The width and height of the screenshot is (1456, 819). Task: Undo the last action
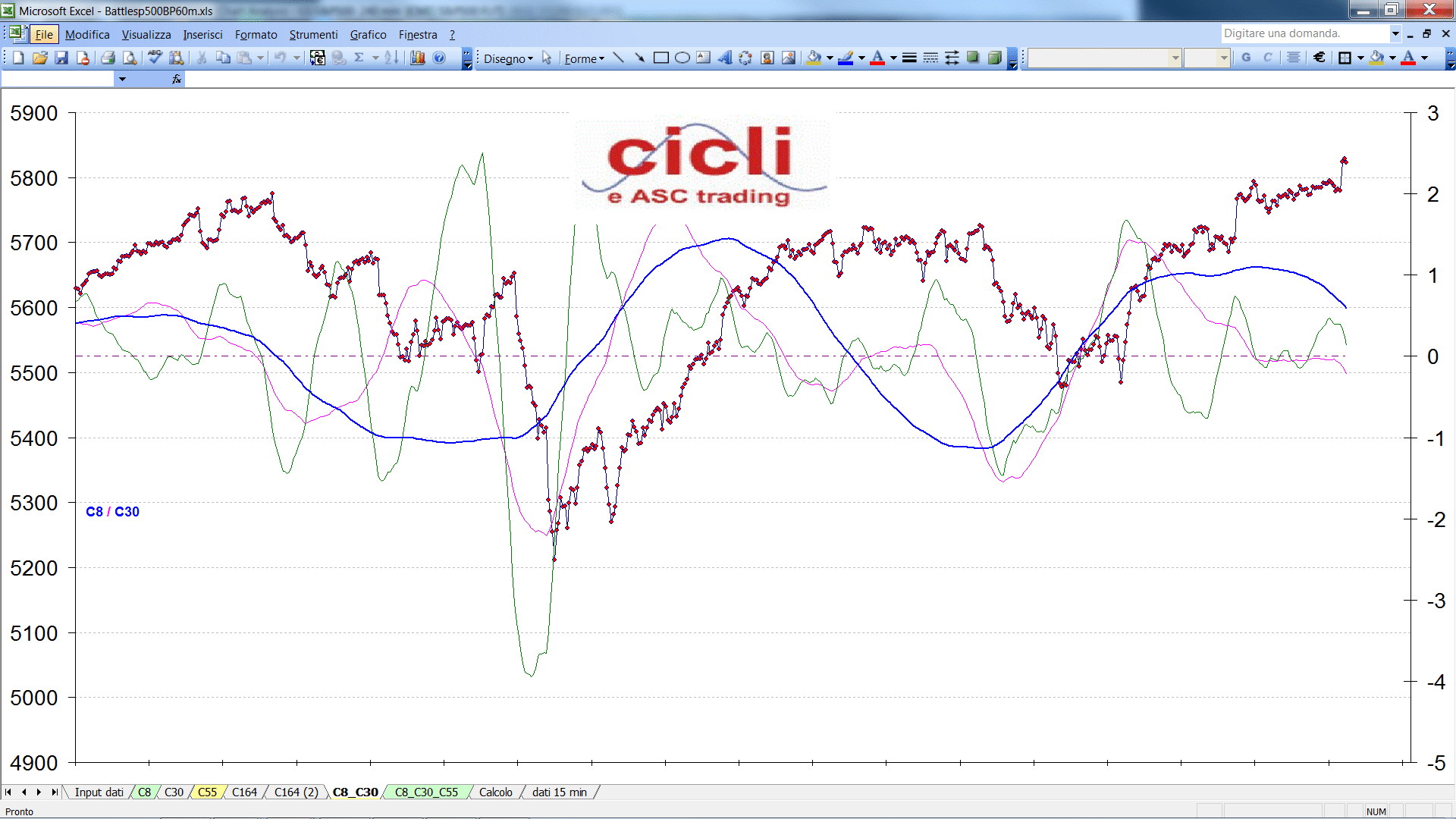281,58
